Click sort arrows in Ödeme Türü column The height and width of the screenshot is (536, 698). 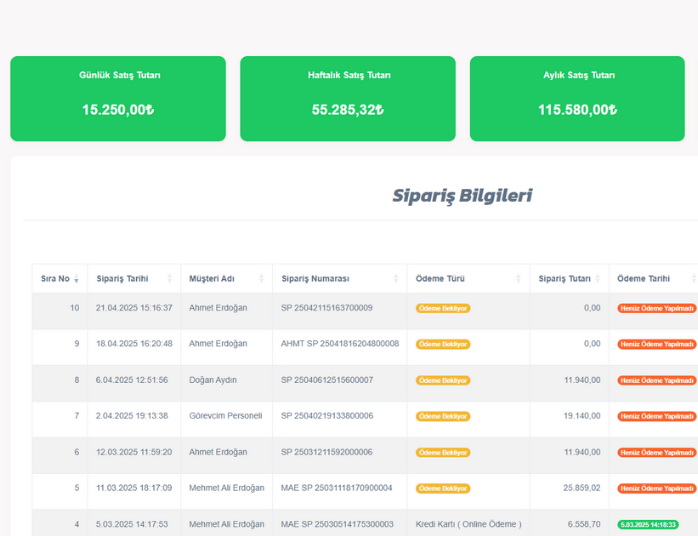point(518,279)
